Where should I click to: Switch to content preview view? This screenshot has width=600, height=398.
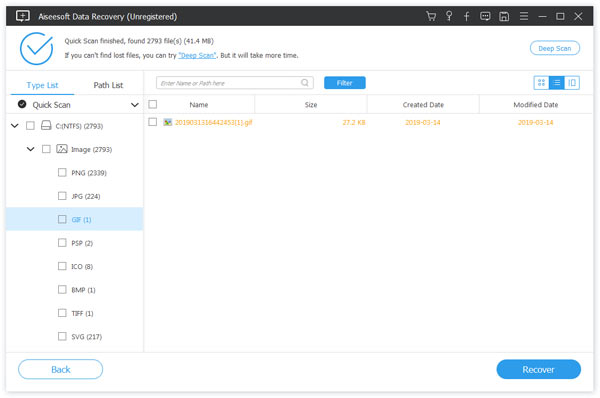pyautogui.click(x=572, y=83)
